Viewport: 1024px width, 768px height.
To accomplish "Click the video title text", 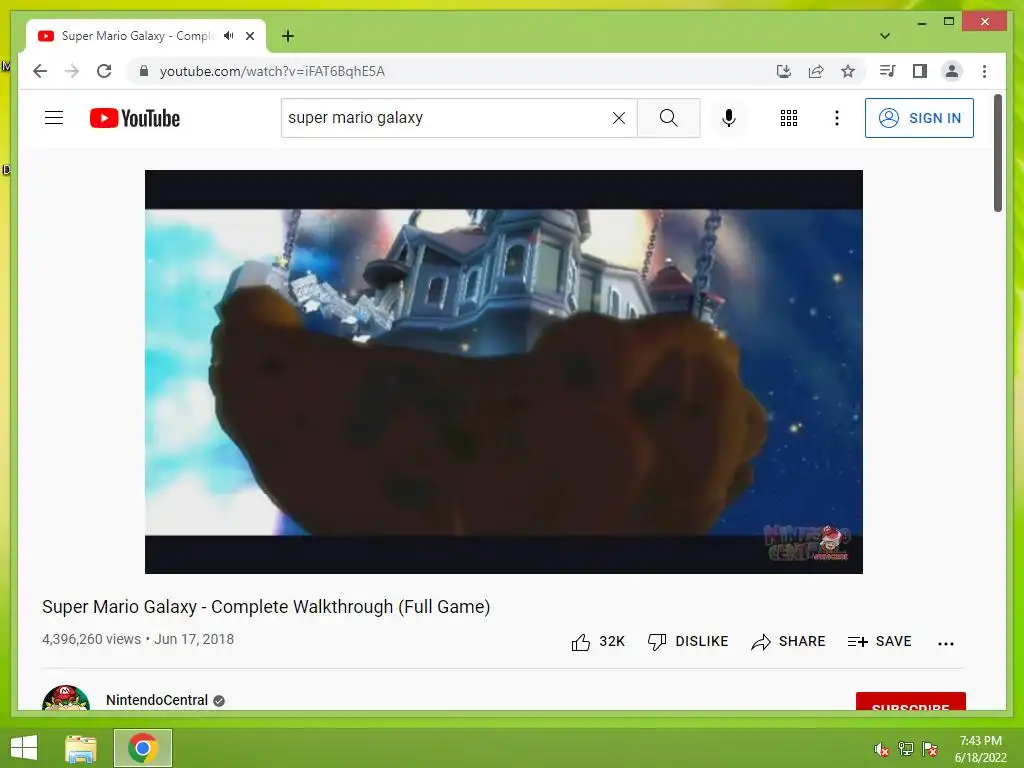I will click(266, 607).
